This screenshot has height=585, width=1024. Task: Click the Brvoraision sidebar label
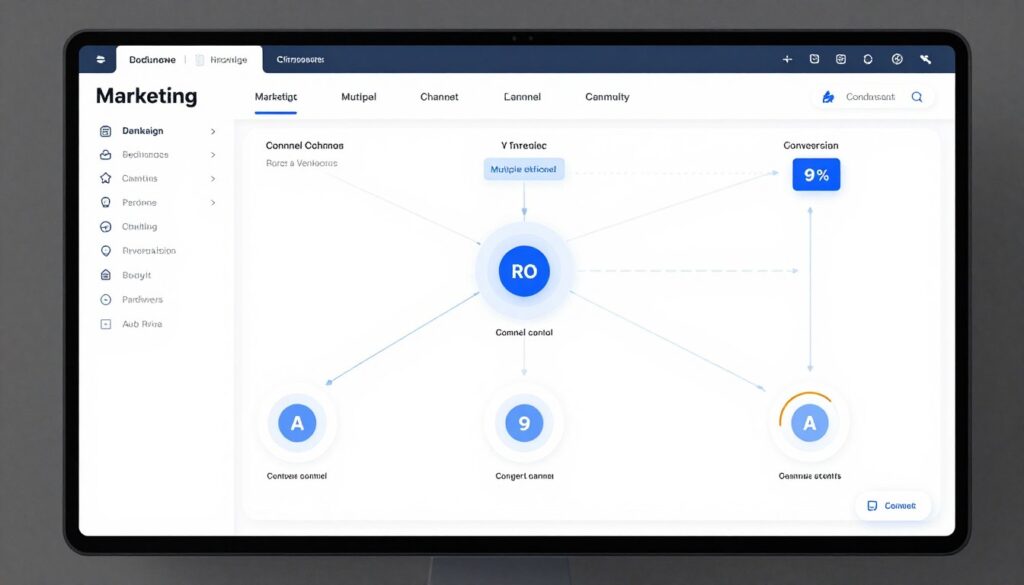(x=149, y=251)
